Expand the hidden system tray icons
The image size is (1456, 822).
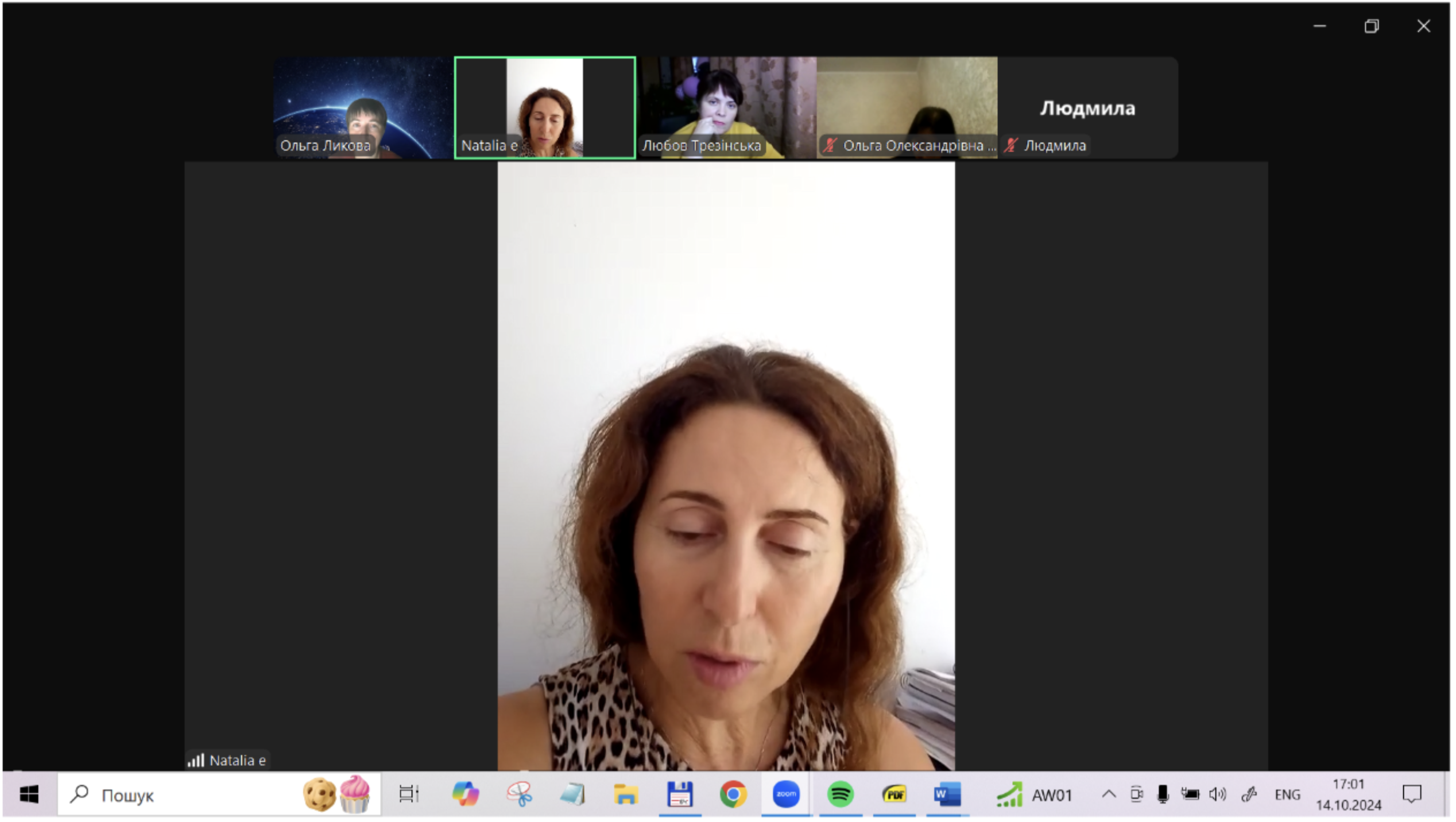pos(1109,794)
